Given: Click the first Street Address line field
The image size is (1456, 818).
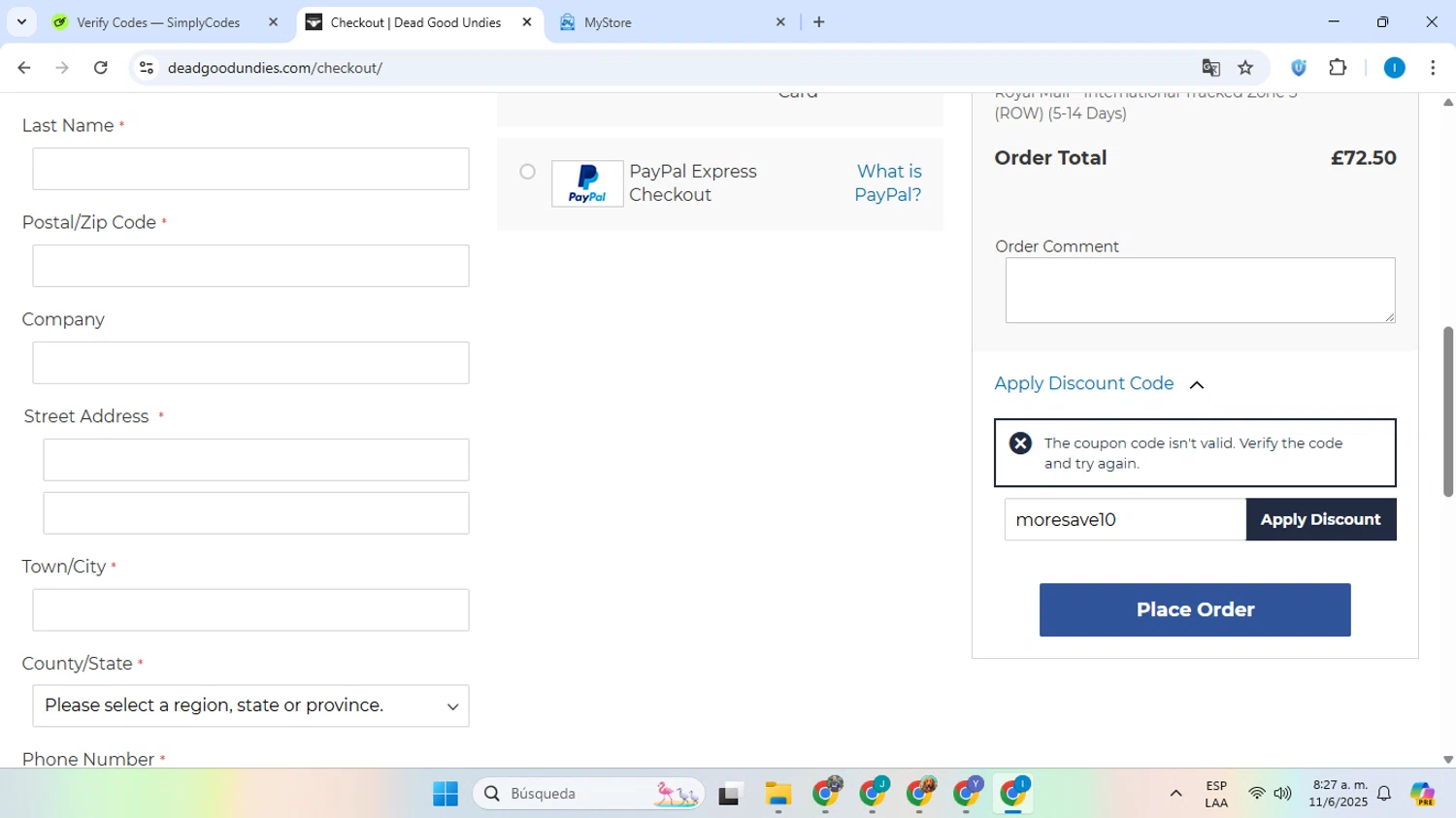Looking at the screenshot, I should 256,460.
